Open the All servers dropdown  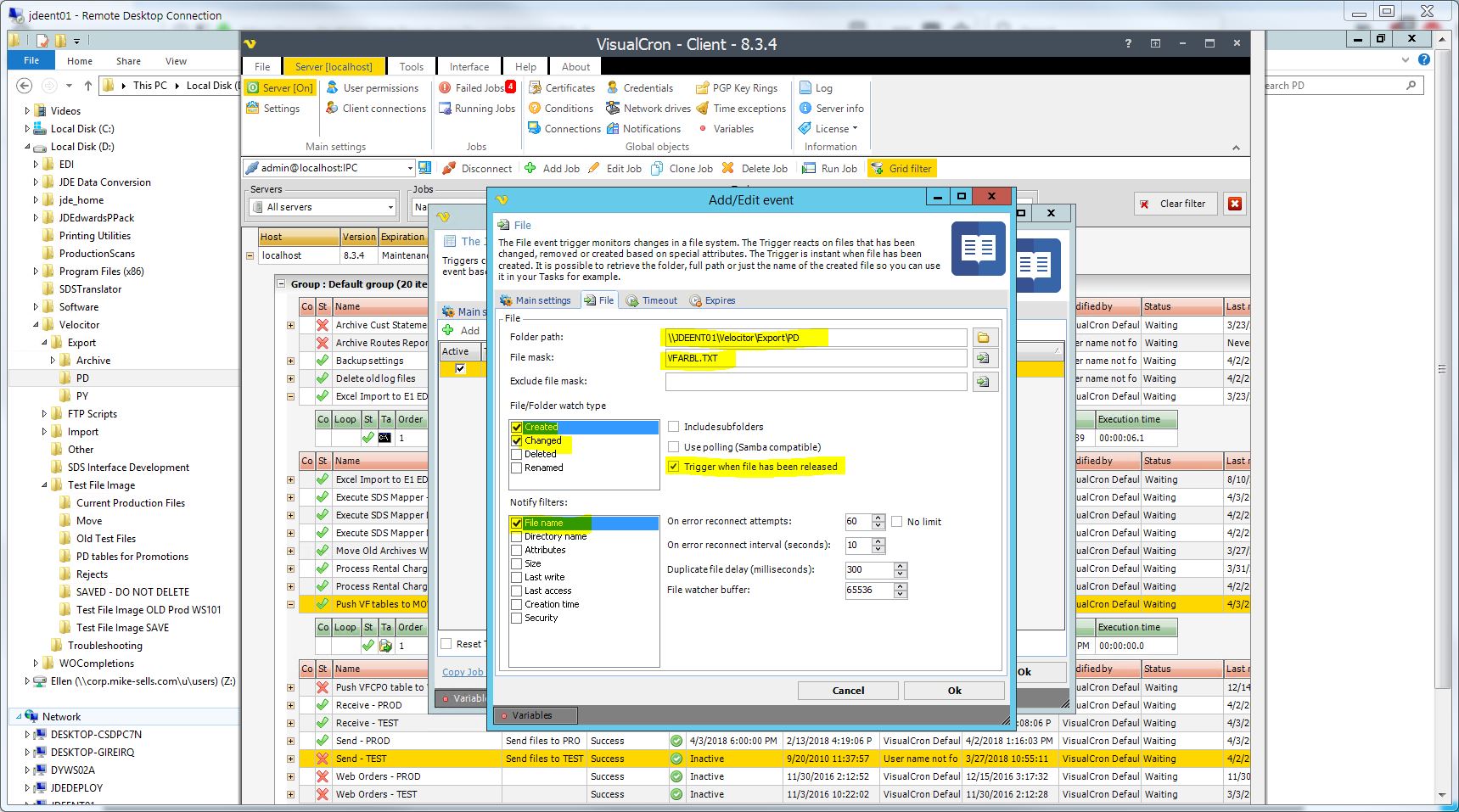tap(323, 207)
